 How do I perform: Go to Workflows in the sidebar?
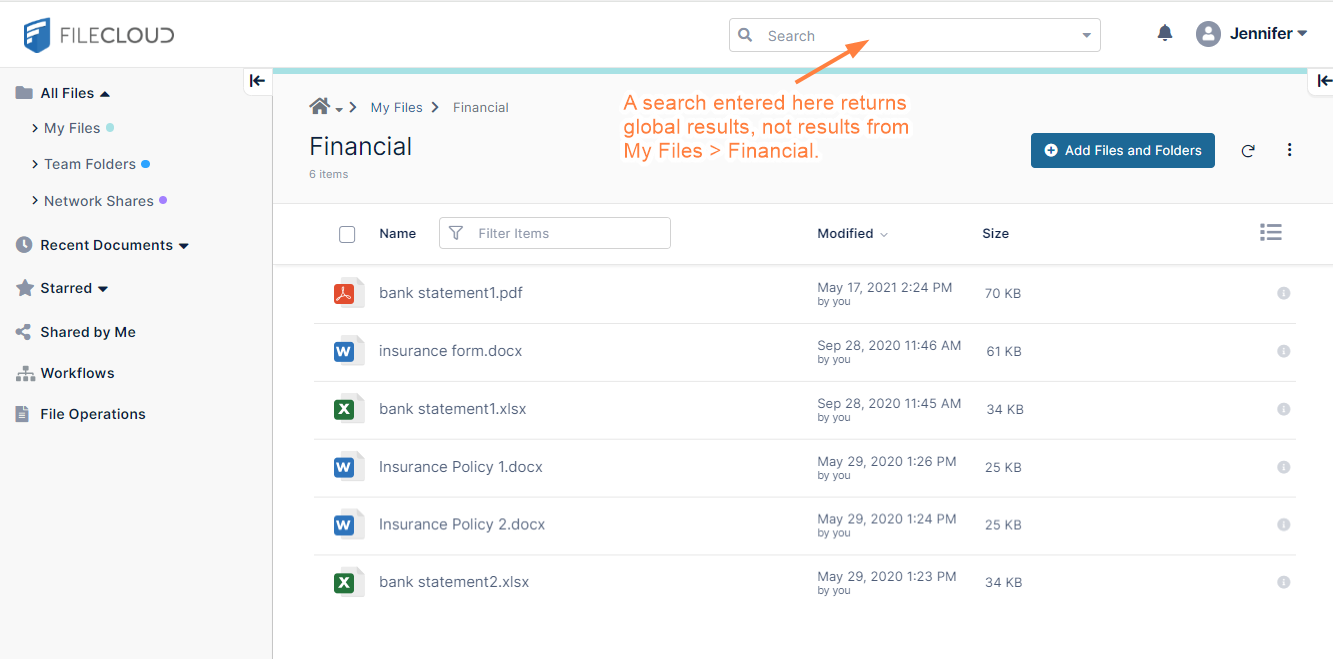coord(77,373)
